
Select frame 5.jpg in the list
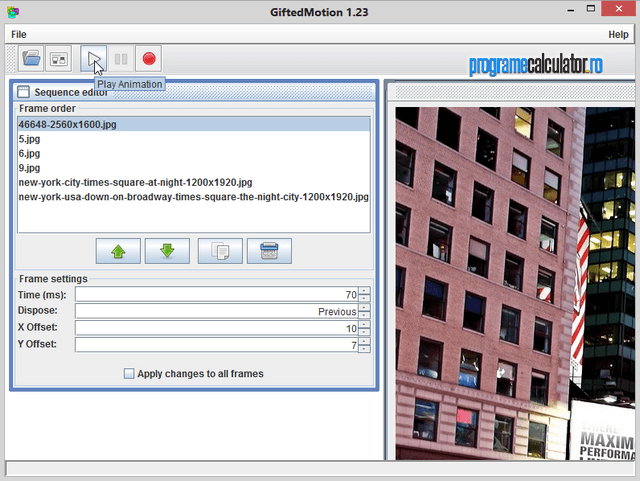194,139
